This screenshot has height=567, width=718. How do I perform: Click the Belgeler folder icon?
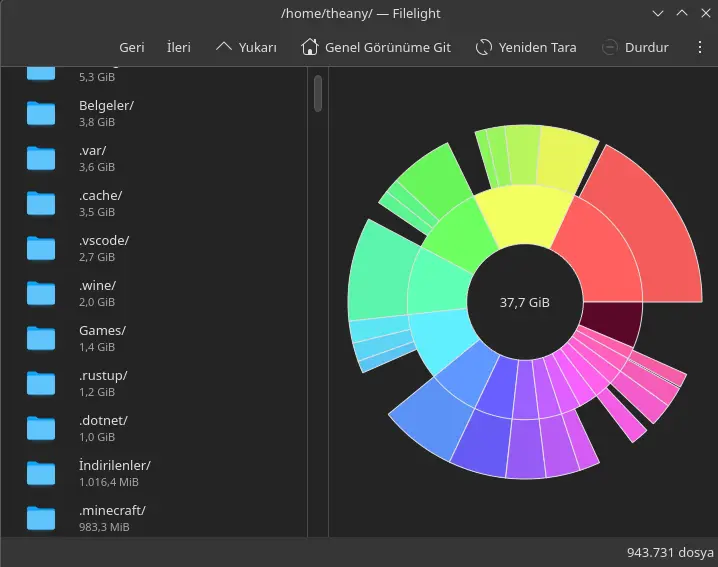tap(41, 113)
